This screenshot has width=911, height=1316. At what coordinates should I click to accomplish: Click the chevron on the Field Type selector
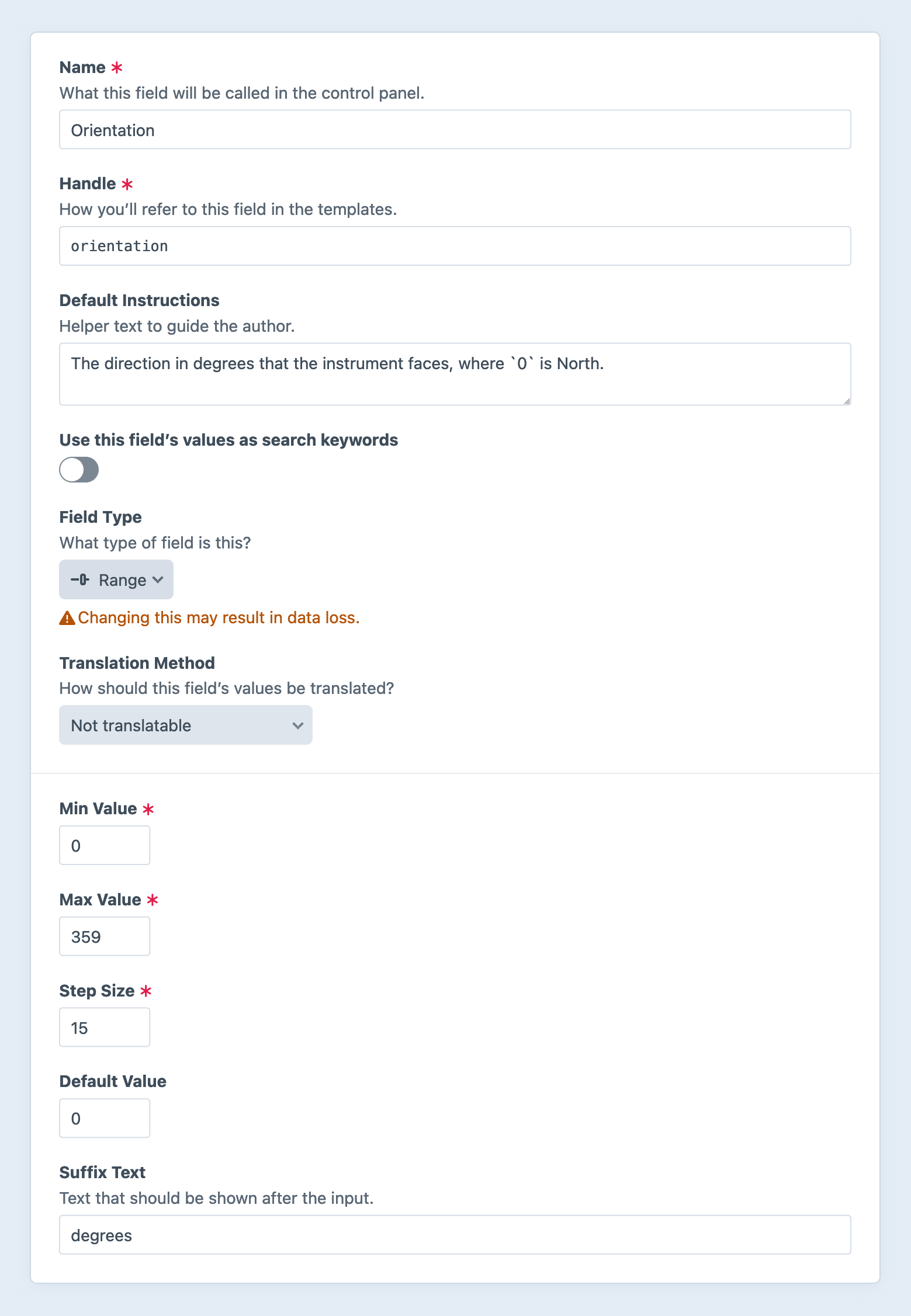[x=158, y=579]
